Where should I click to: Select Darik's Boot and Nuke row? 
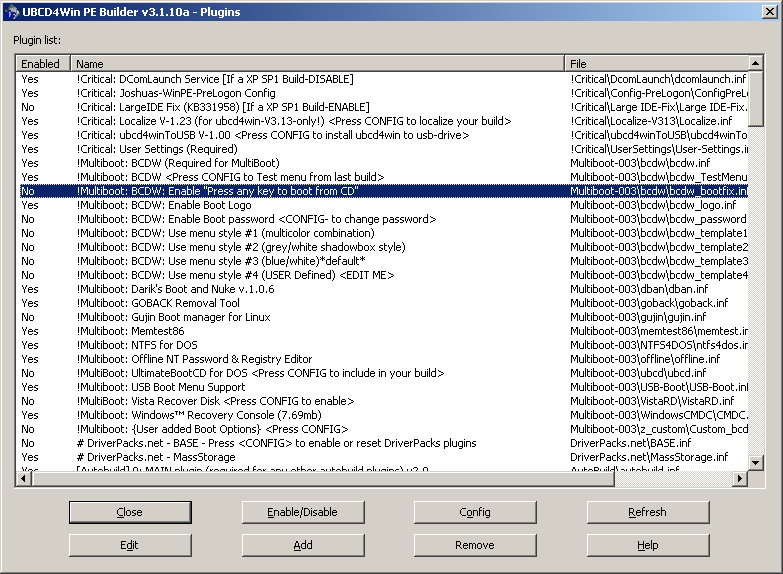tap(384, 289)
